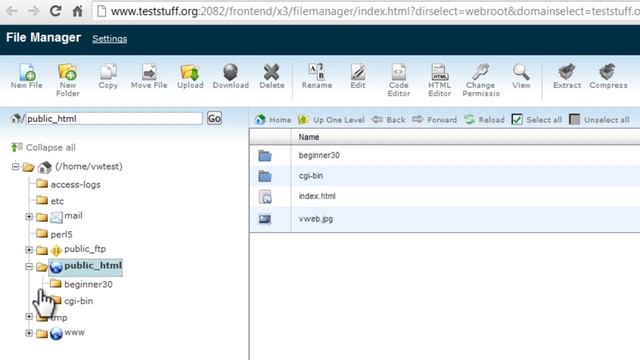Select public_html in folder tree
The image size is (640, 360).
[93, 266]
